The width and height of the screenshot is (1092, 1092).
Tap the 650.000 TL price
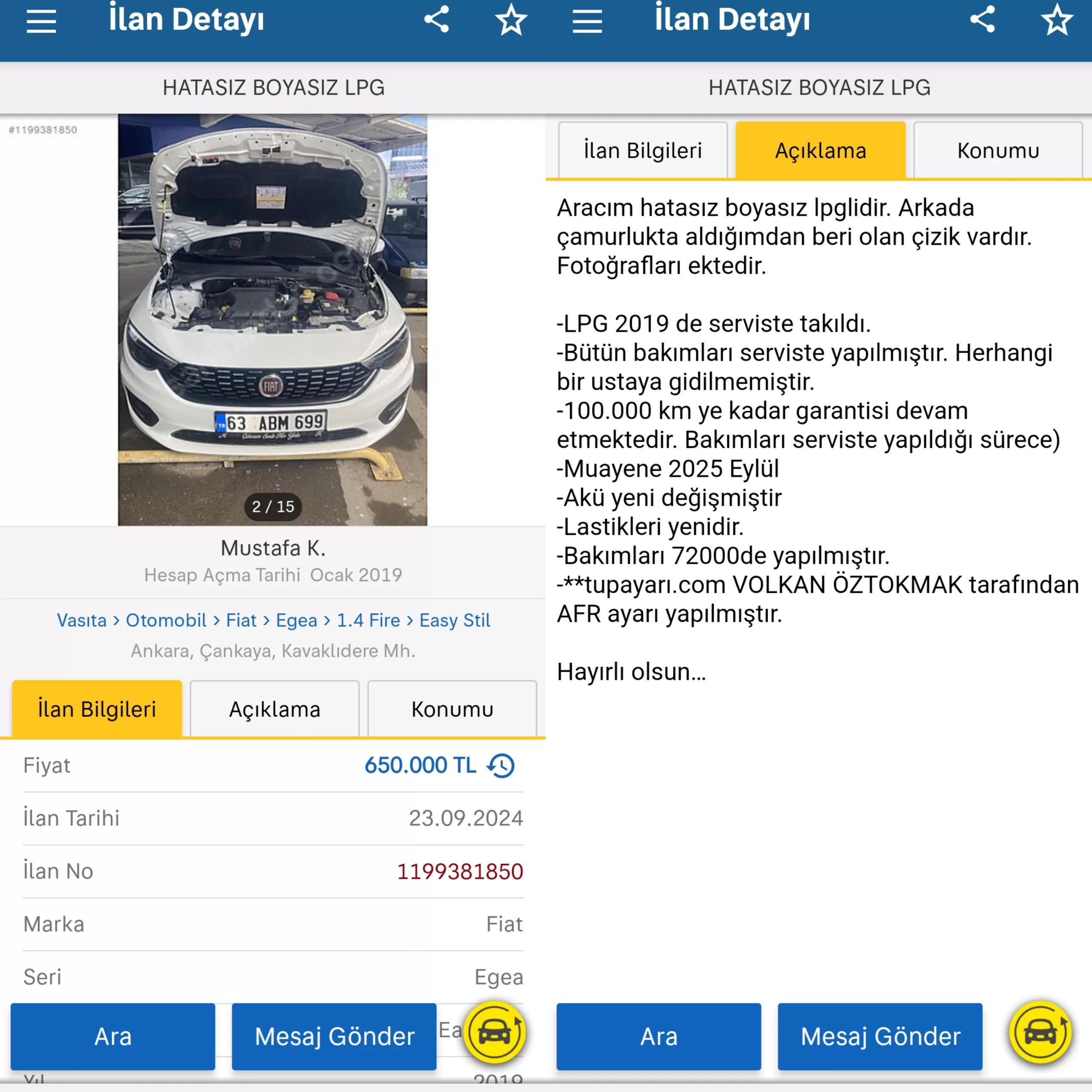coord(421,765)
